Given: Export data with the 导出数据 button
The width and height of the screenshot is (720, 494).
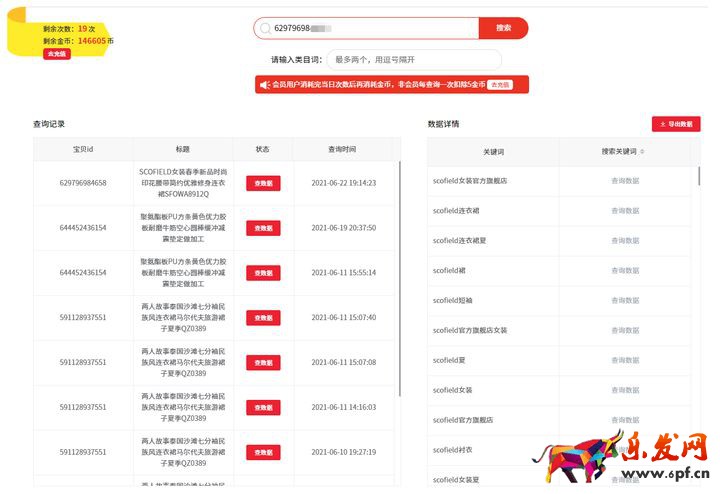Looking at the screenshot, I should pos(676,124).
